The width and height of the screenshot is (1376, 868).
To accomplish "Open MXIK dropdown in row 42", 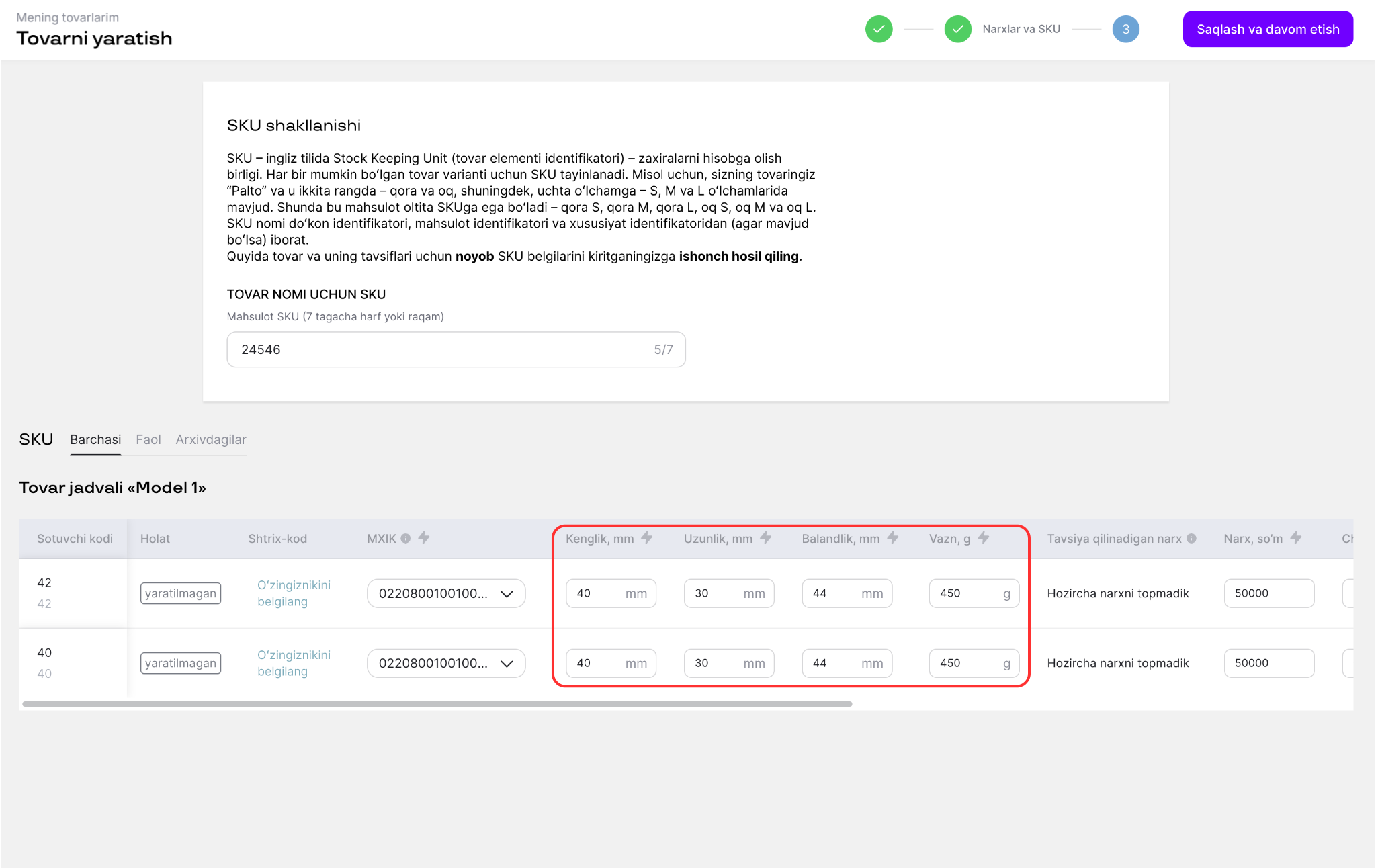I will (446, 593).
